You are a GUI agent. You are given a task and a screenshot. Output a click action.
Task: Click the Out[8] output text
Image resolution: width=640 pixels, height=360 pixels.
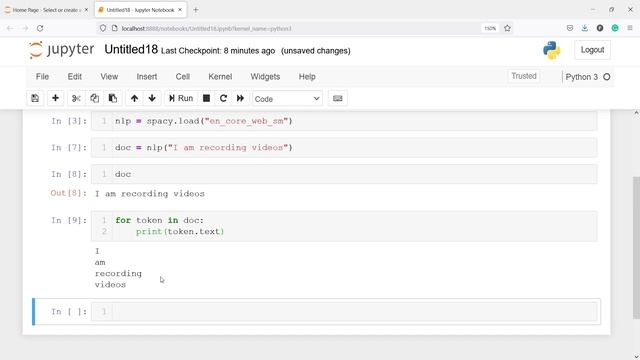pyautogui.click(x=150, y=194)
